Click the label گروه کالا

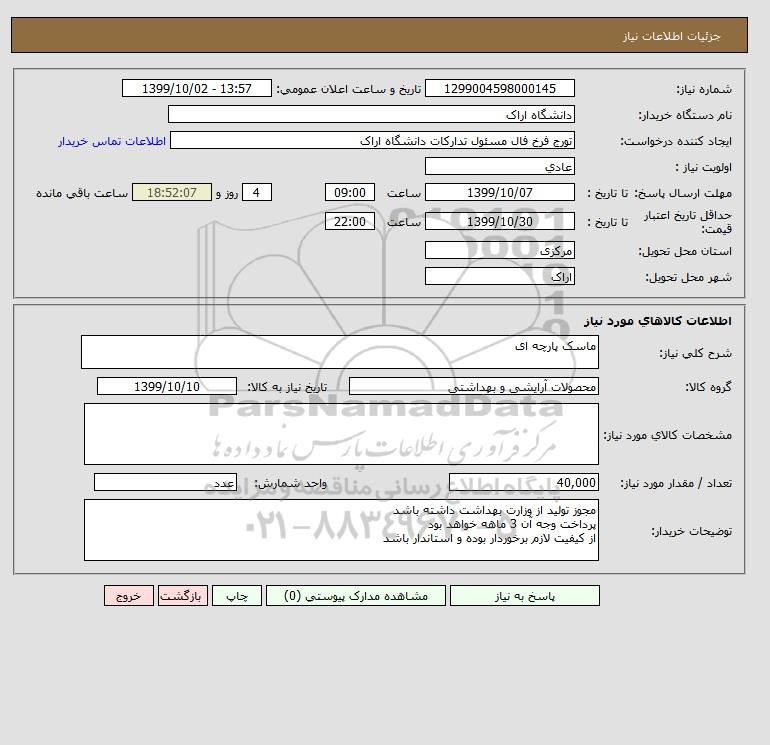pyautogui.click(x=708, y=387)
